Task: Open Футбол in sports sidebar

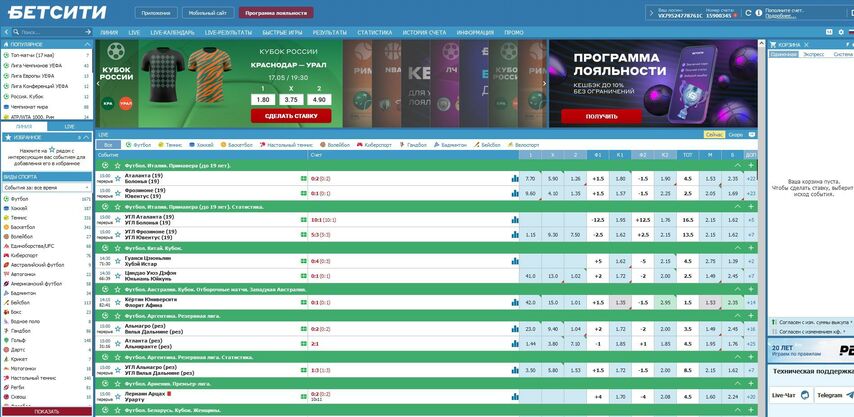Action: (20, 199)
